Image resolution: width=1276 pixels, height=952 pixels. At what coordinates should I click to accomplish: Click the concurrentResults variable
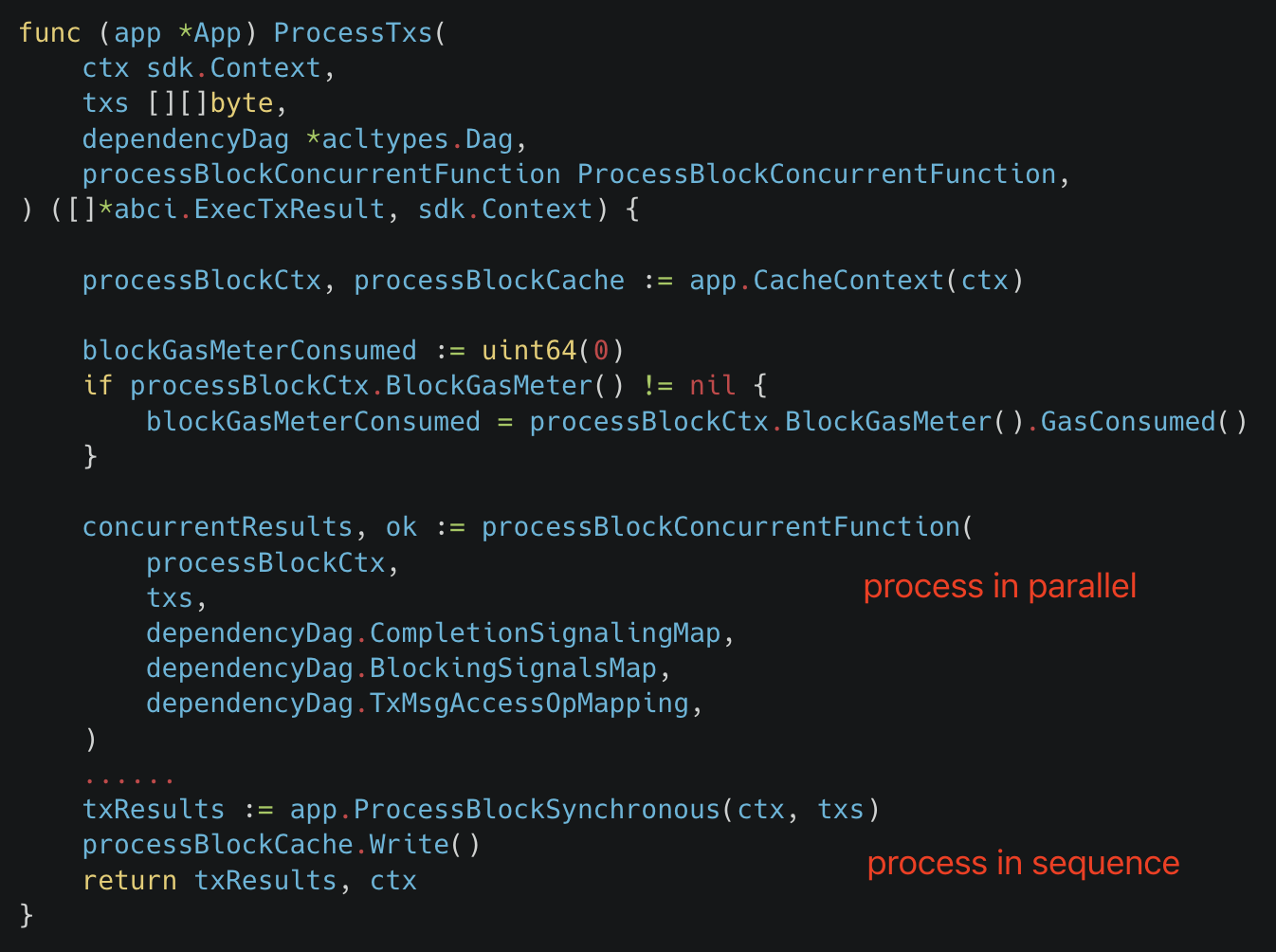click(217, 527)
